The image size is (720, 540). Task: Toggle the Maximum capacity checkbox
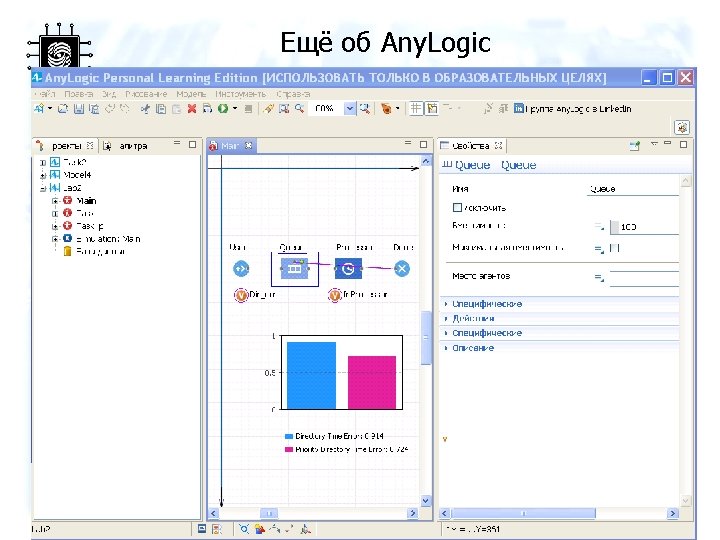coord(614,248)
